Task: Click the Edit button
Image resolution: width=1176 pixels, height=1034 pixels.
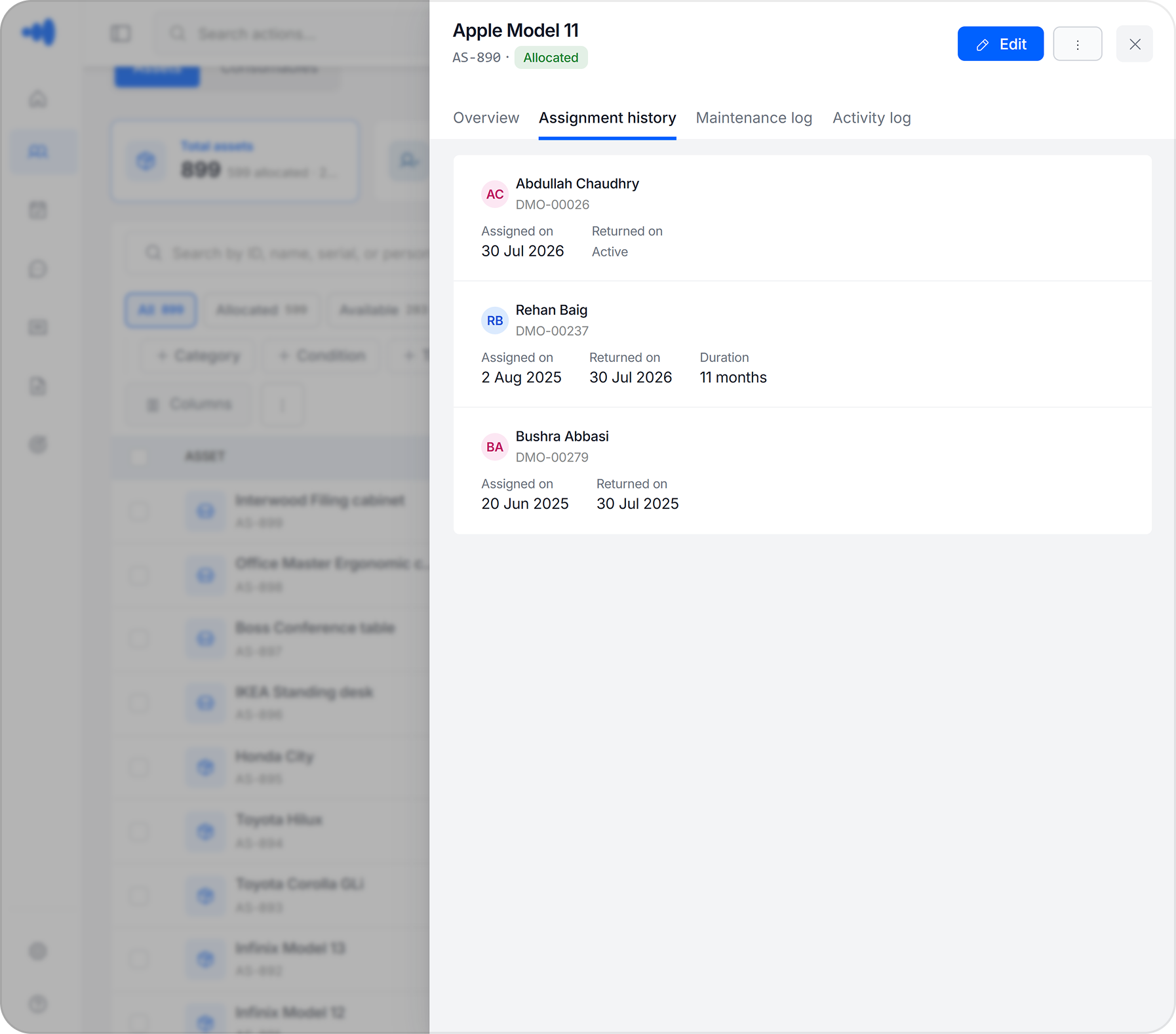Action: 1000,44
